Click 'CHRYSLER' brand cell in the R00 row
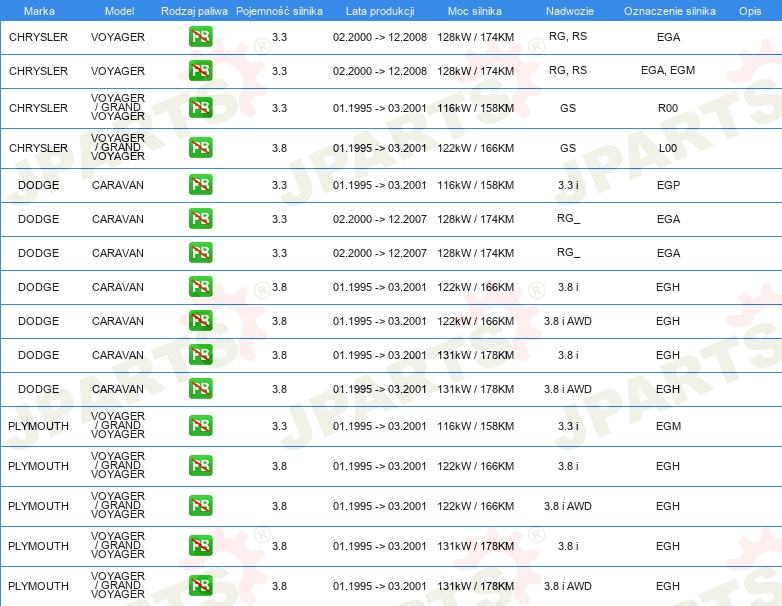The width and height of the screenshot is (782, 606). pos(38,108)
